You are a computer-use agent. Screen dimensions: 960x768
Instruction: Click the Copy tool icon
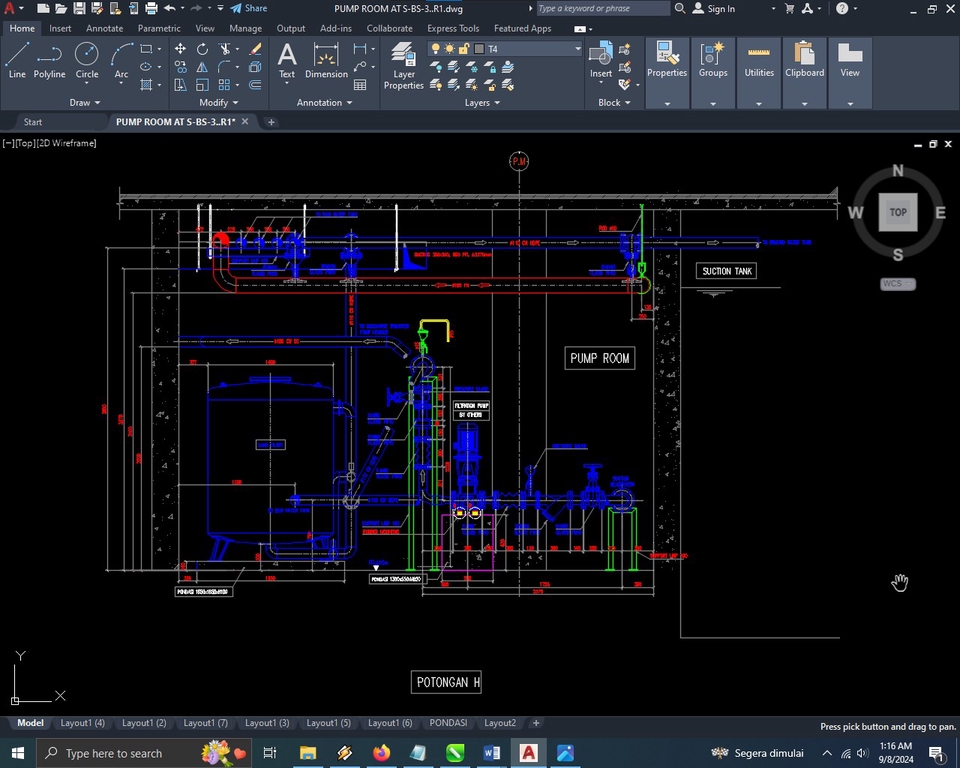coord(180,67)
